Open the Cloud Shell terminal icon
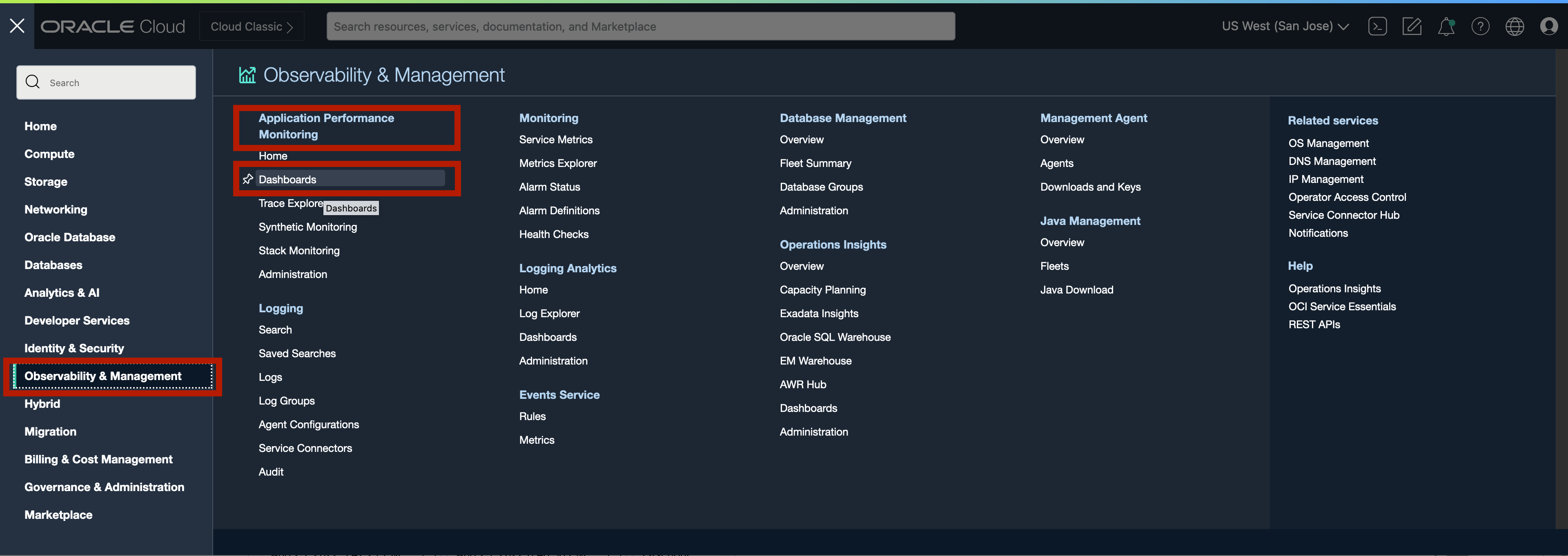This screenshot has height=556, width=1568. click(x=1378, y=26)
